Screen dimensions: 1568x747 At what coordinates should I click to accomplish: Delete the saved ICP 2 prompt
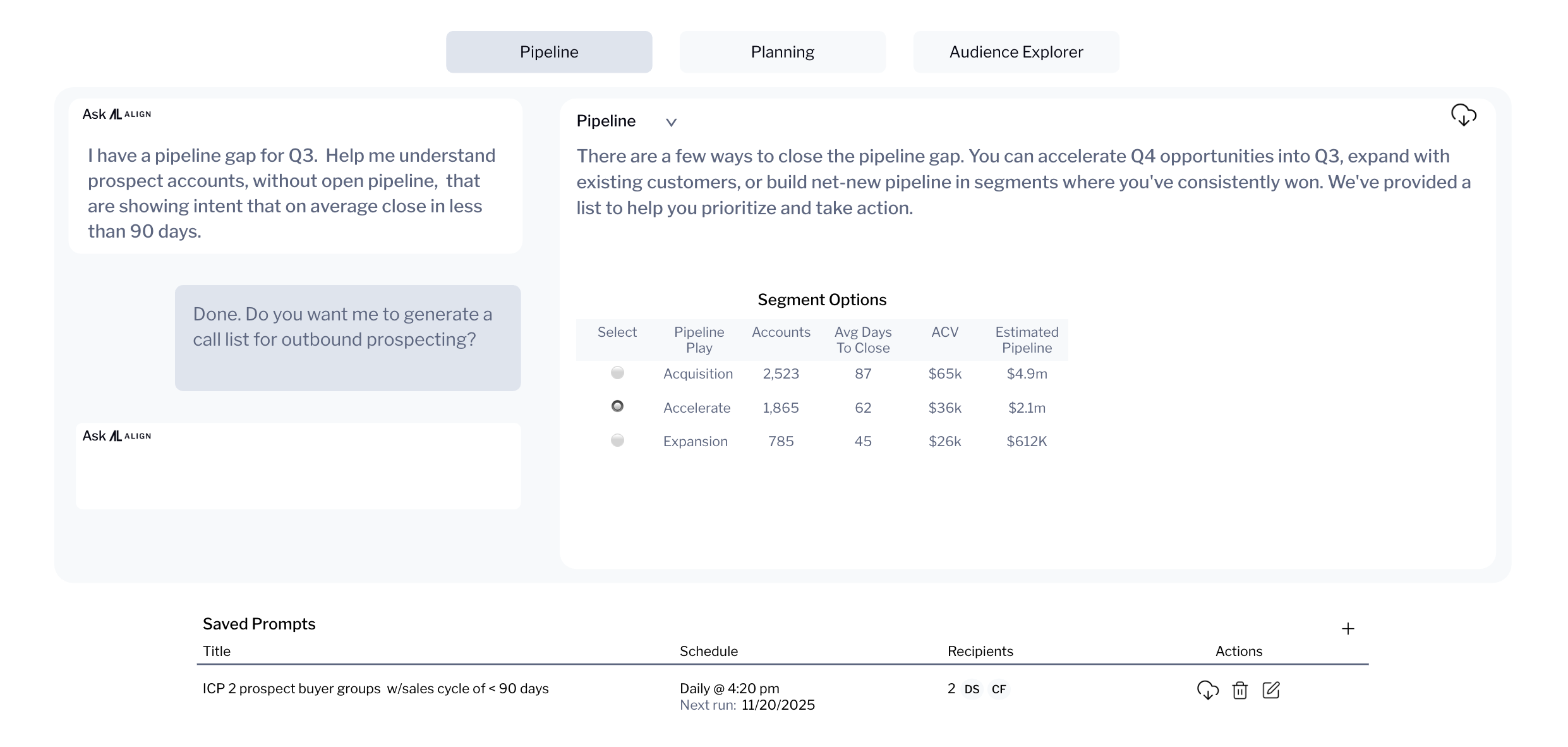[x=1239, y=689]
